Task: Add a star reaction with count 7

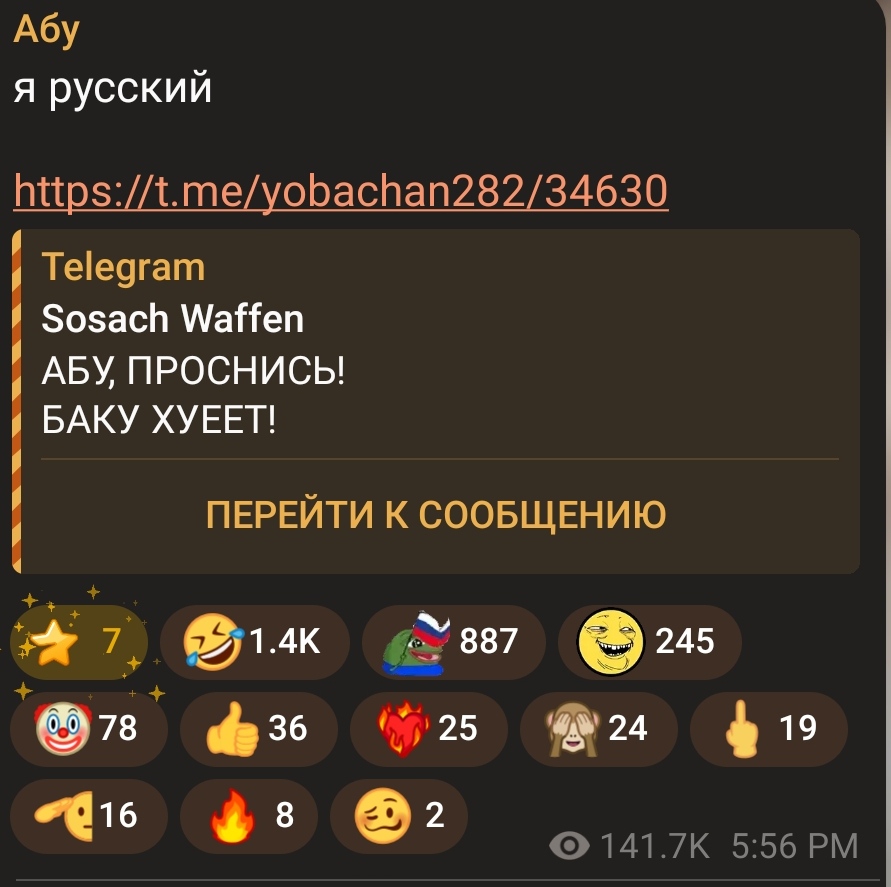Action: (x=79, y=642)
